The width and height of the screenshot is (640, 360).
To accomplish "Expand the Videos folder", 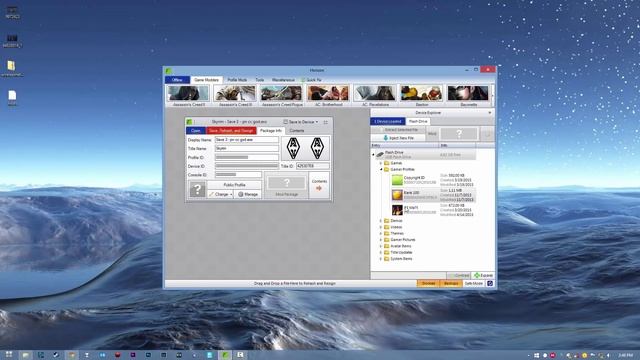I will [381, 227].
